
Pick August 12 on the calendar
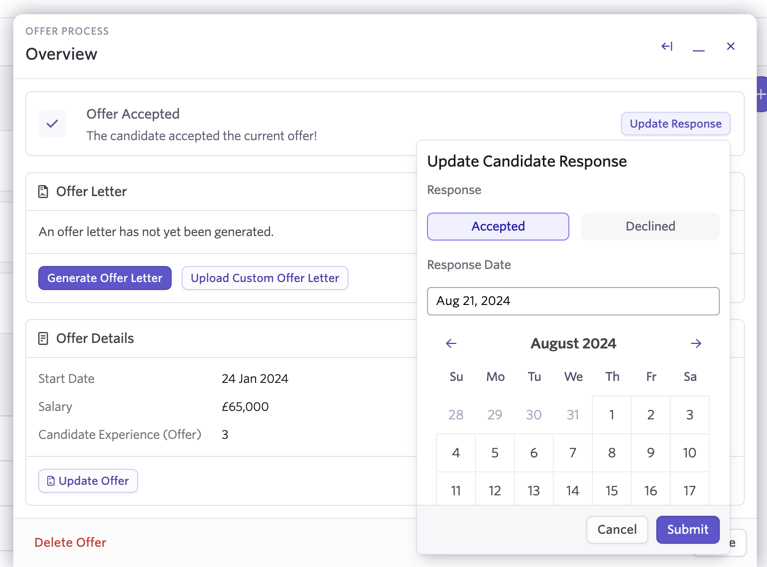click(x=495, y=490)
